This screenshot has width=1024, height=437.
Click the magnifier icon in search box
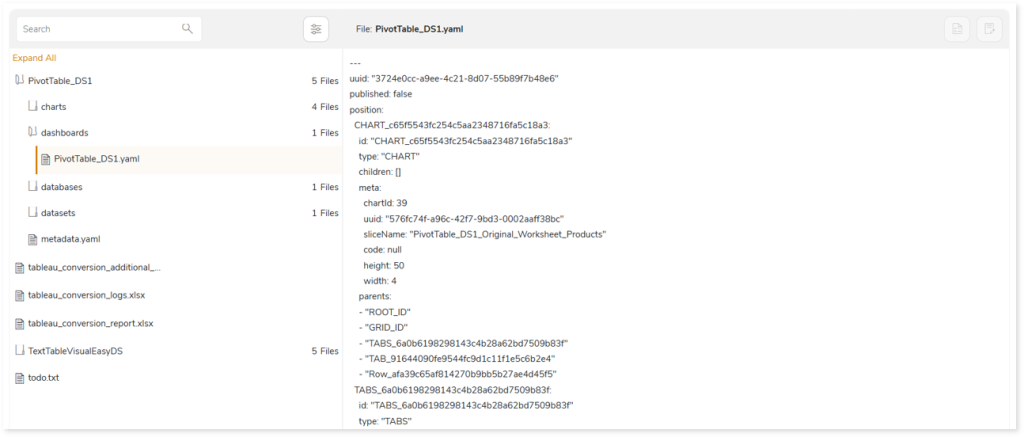pos(187,29)
